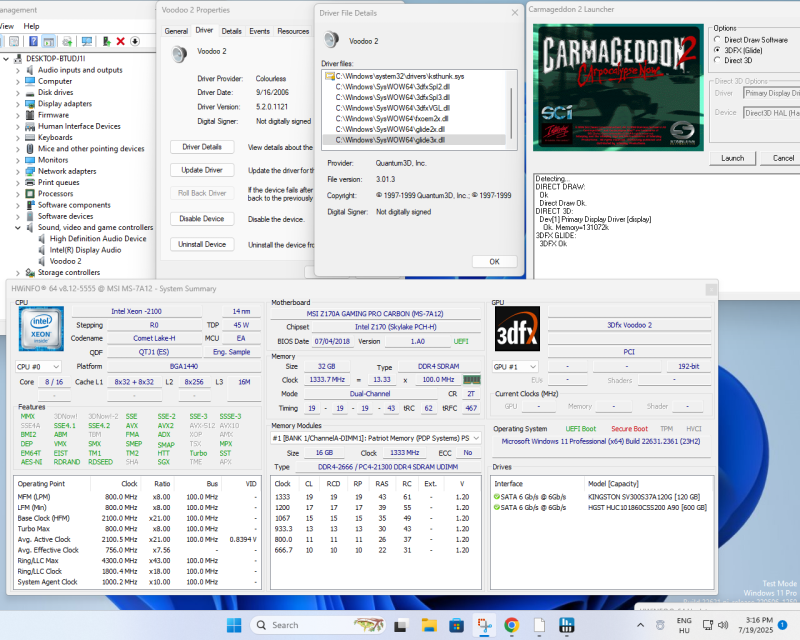Switch to the Events tab
Screen dimensions: 800x640
pos(259,31)
